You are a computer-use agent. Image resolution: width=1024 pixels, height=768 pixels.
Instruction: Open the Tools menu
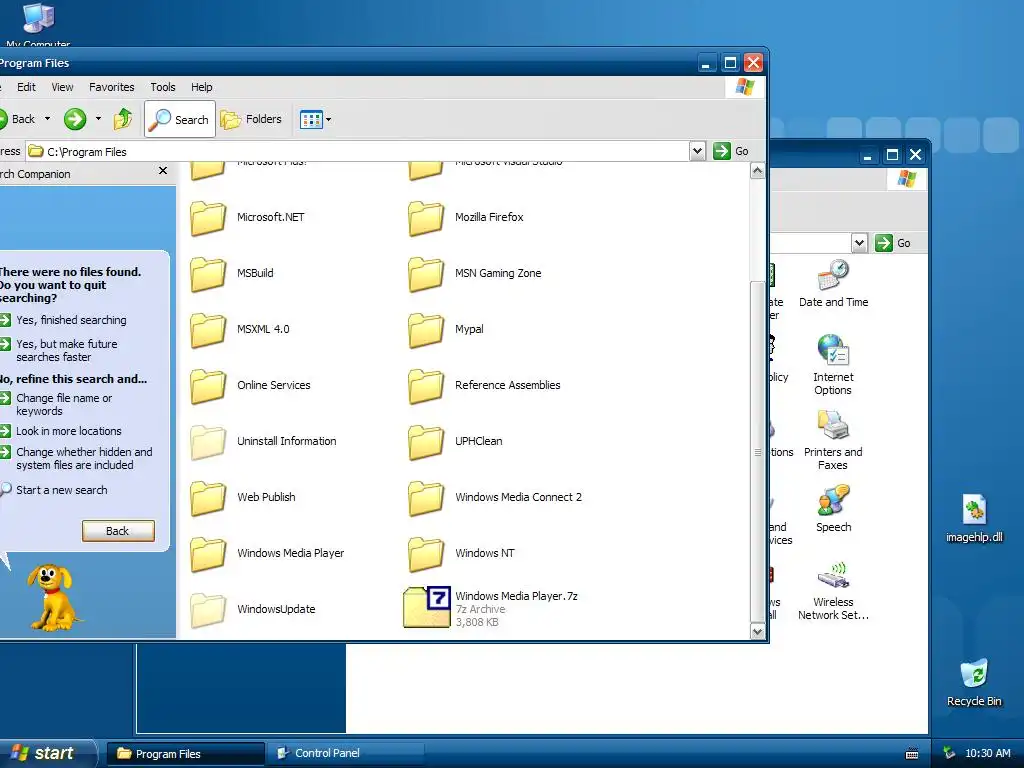[163, 87]
